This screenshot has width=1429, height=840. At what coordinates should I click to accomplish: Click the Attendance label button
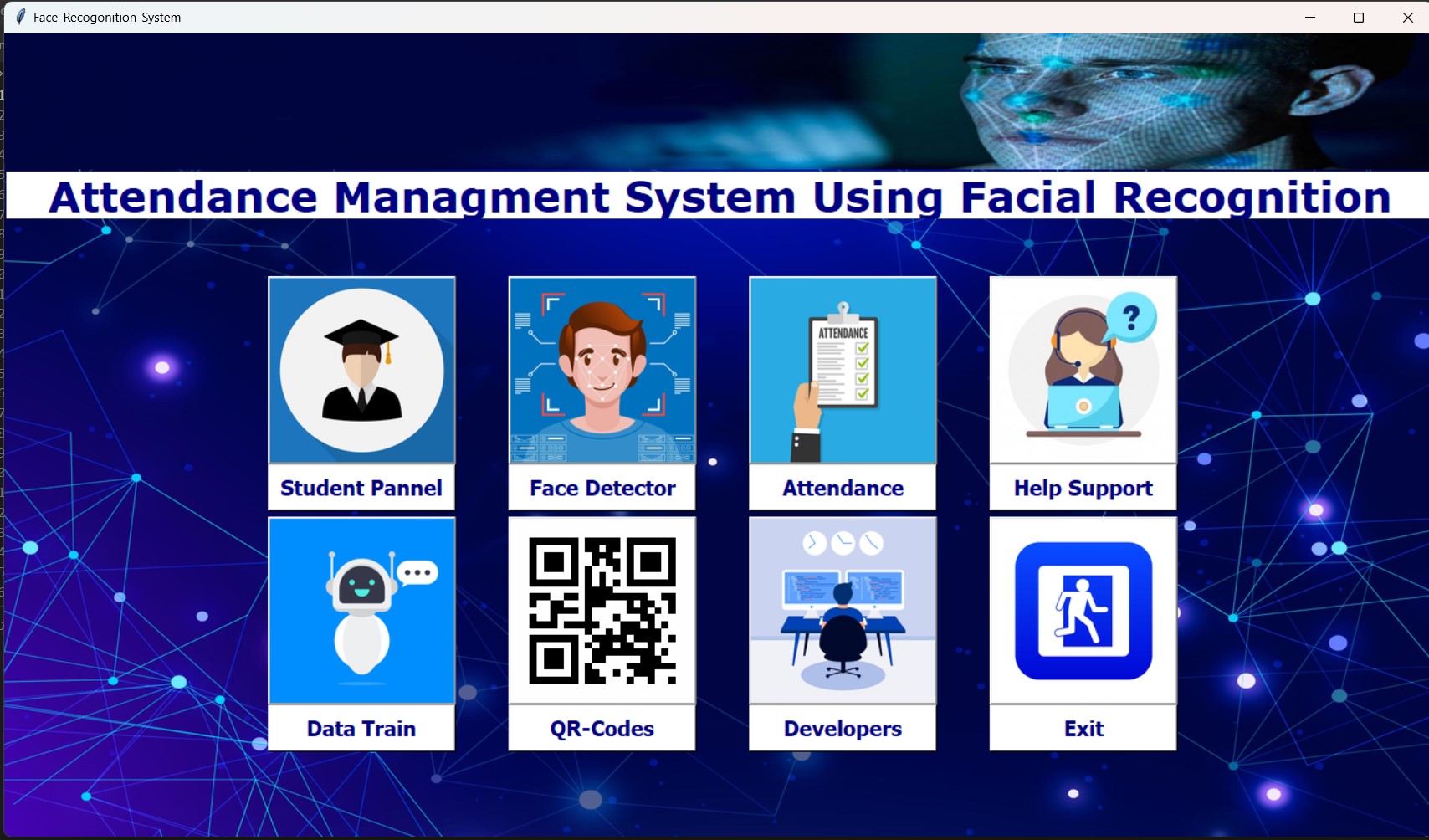tap(843, 488)
